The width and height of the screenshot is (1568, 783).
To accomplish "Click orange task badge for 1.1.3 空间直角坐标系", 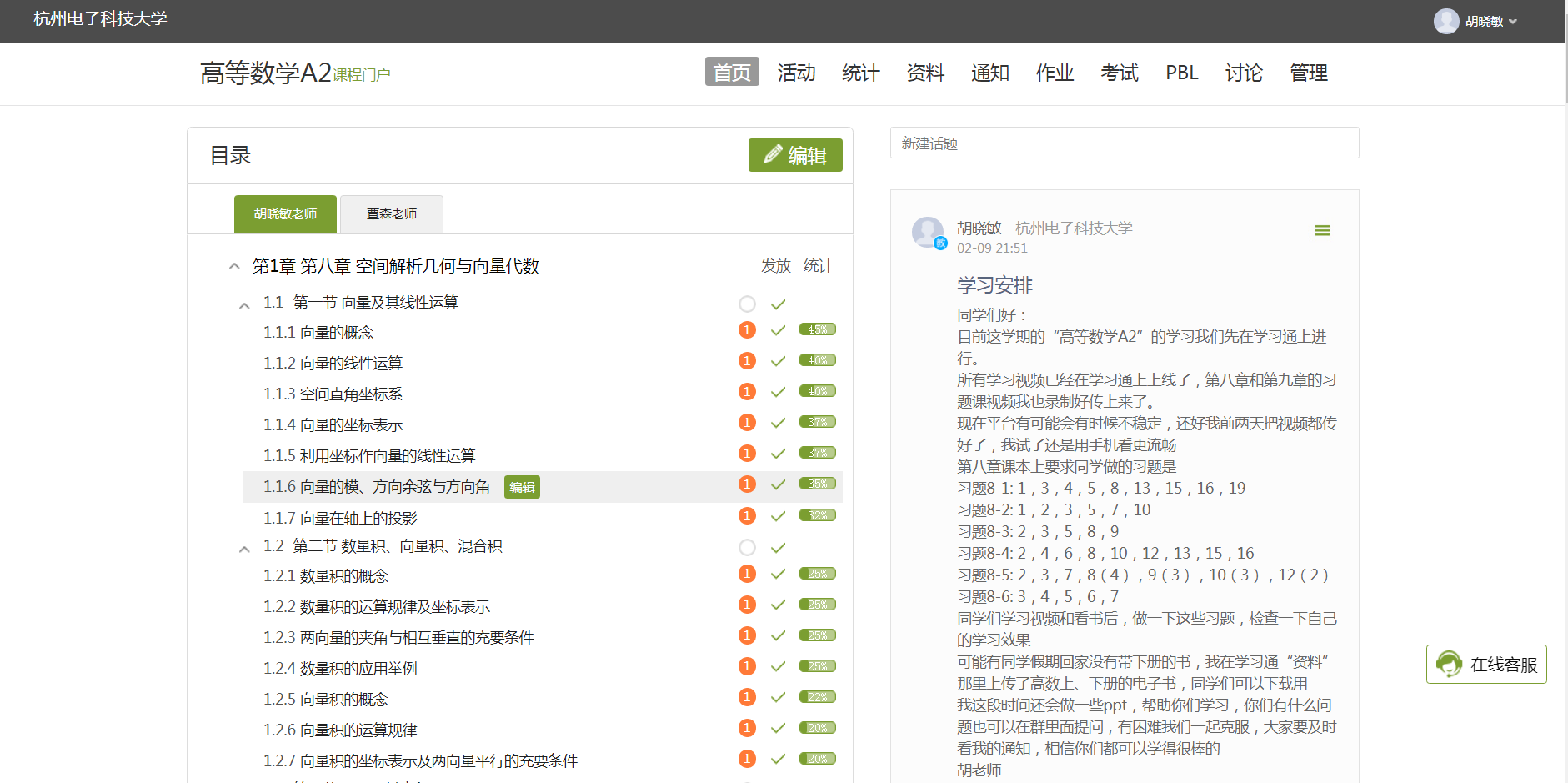I will coord(747,391).
